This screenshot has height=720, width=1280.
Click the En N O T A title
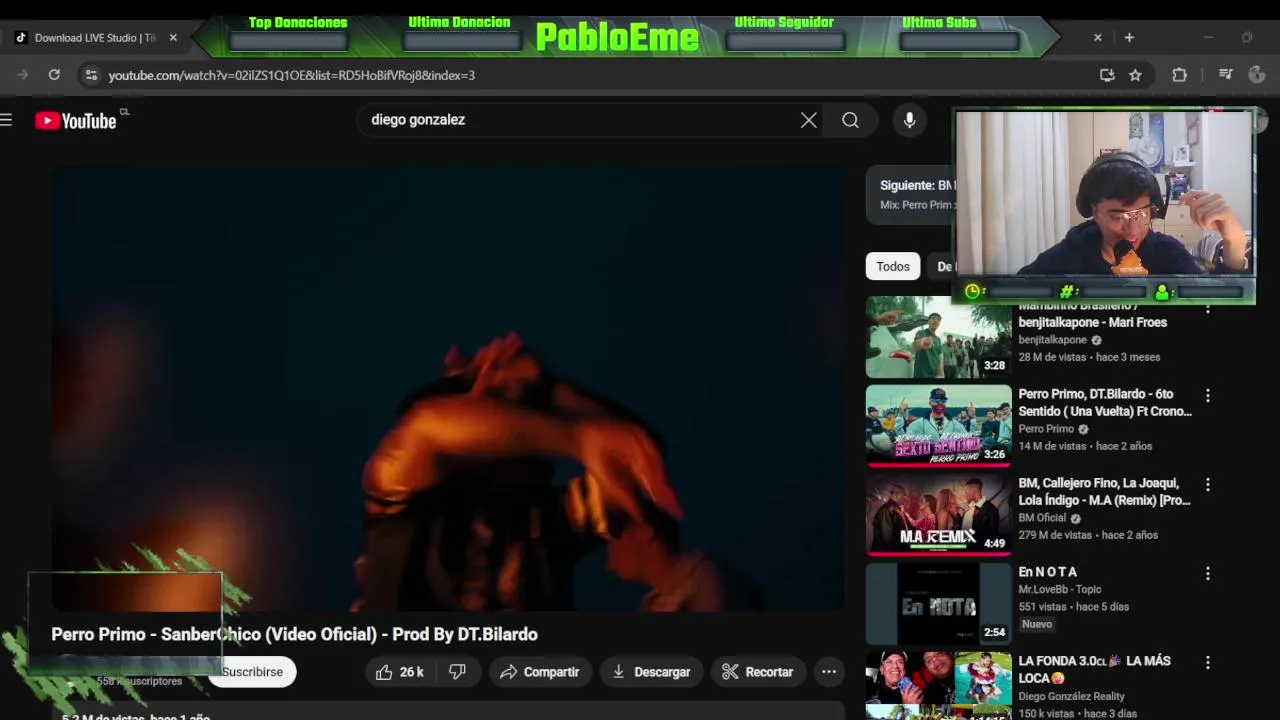pyautogui.click(x=1047, y=572)
